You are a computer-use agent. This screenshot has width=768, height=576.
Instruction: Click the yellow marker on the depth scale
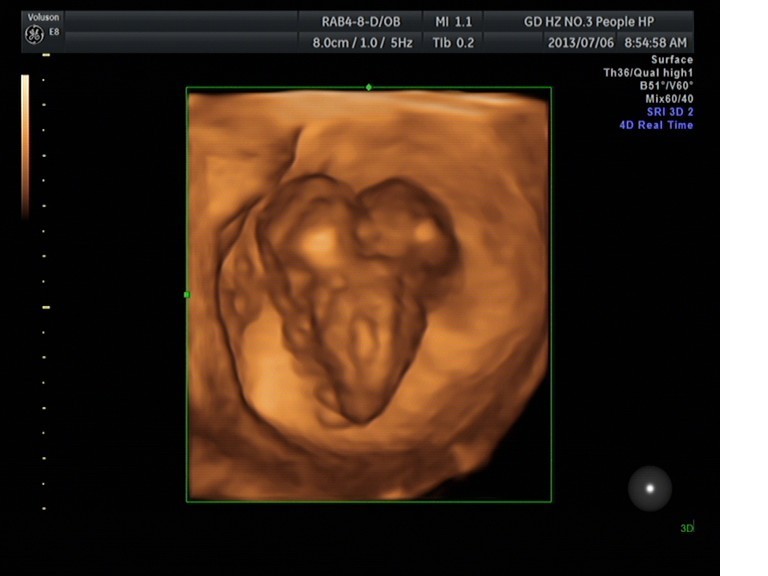click(x=46, y=307)
